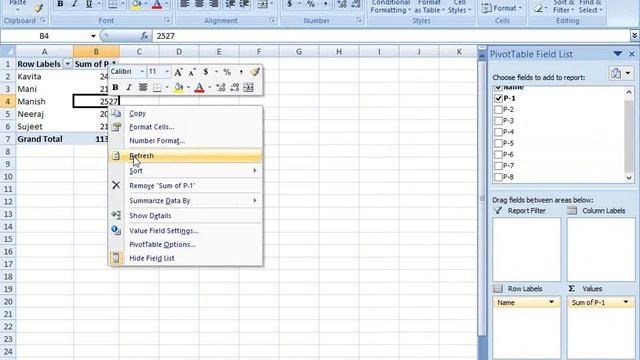Expand the formula bar
Screen dimensions: 640x360
point(634,36)
